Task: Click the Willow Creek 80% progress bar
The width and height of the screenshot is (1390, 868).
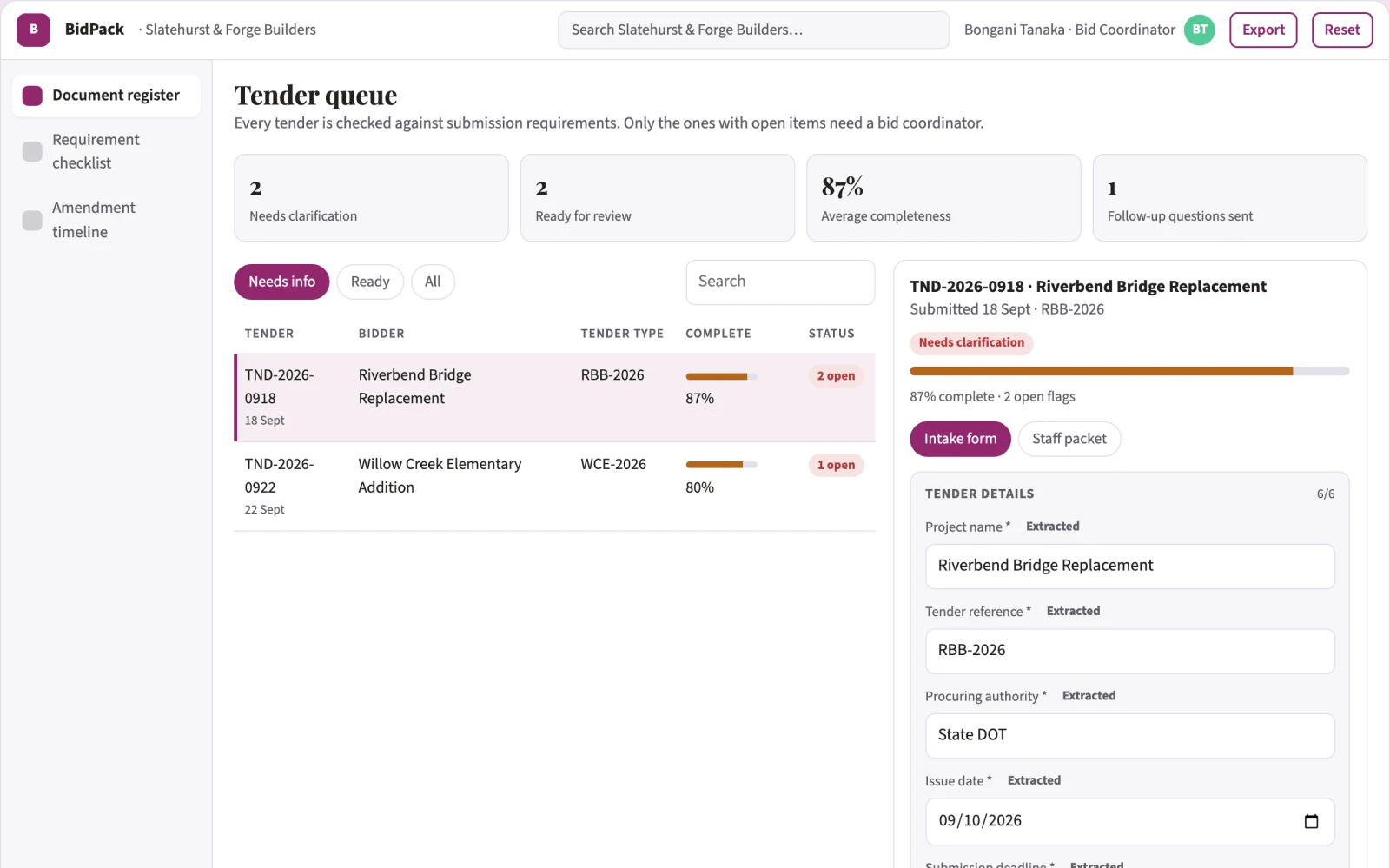Action: [x=721, y=465]
